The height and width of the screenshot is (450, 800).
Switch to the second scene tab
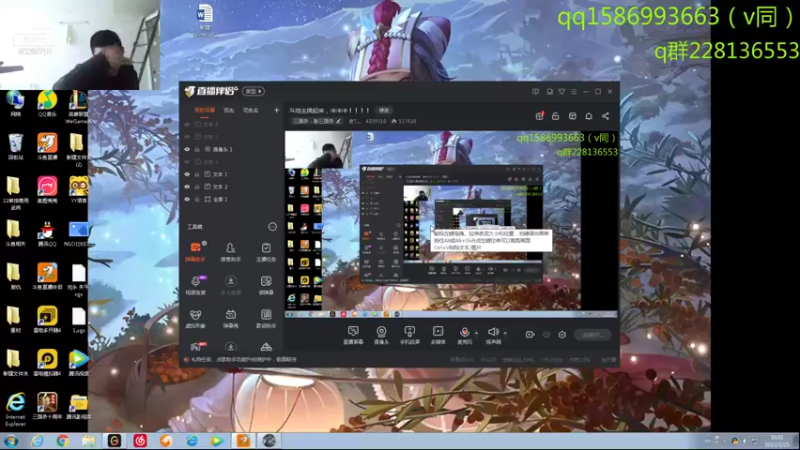229,110
